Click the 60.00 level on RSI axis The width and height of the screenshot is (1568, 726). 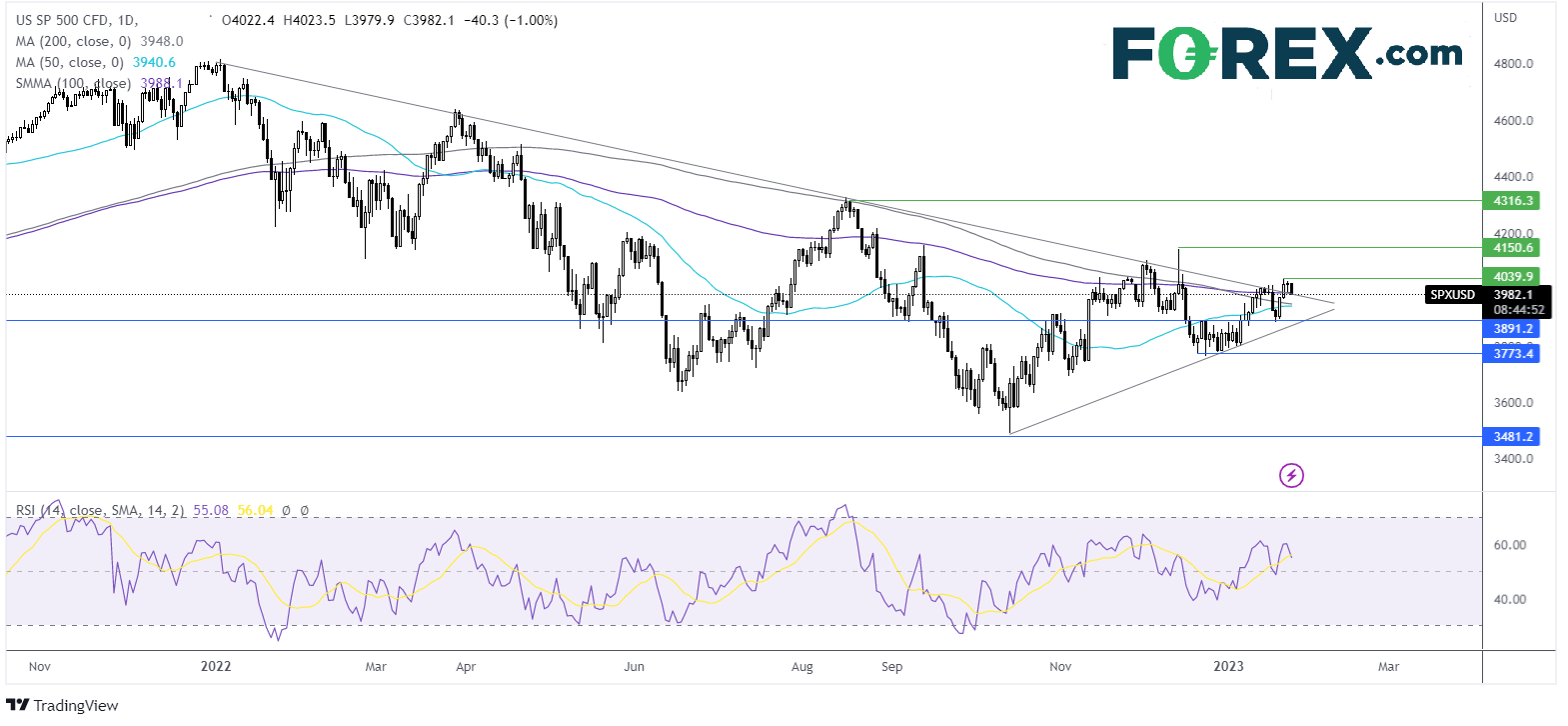1510,545
